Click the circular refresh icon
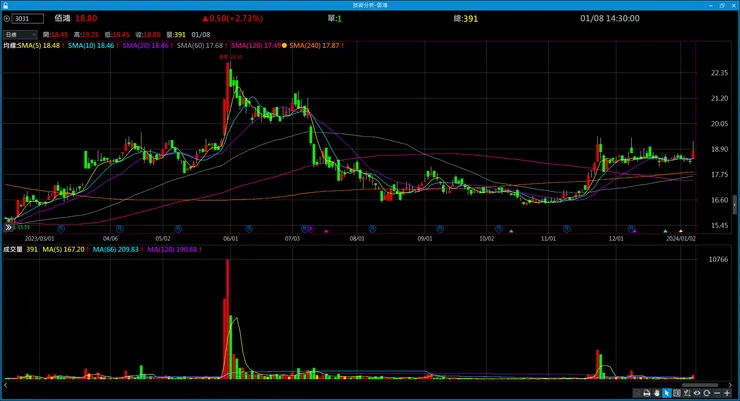This screenshot has width=740, height=401. point(706,393)
